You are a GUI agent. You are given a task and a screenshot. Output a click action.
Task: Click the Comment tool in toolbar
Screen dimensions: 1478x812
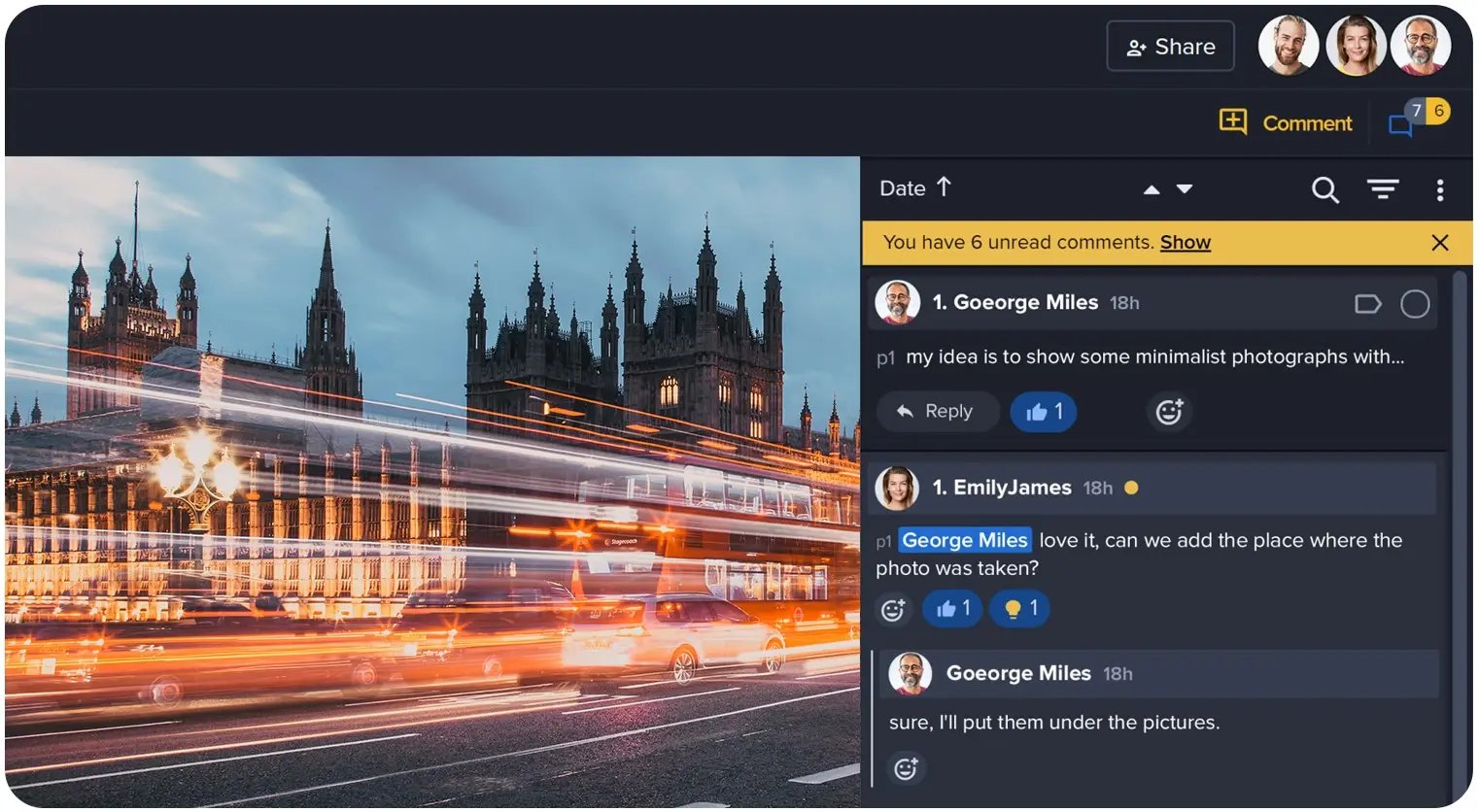(x=1287, y=122)
